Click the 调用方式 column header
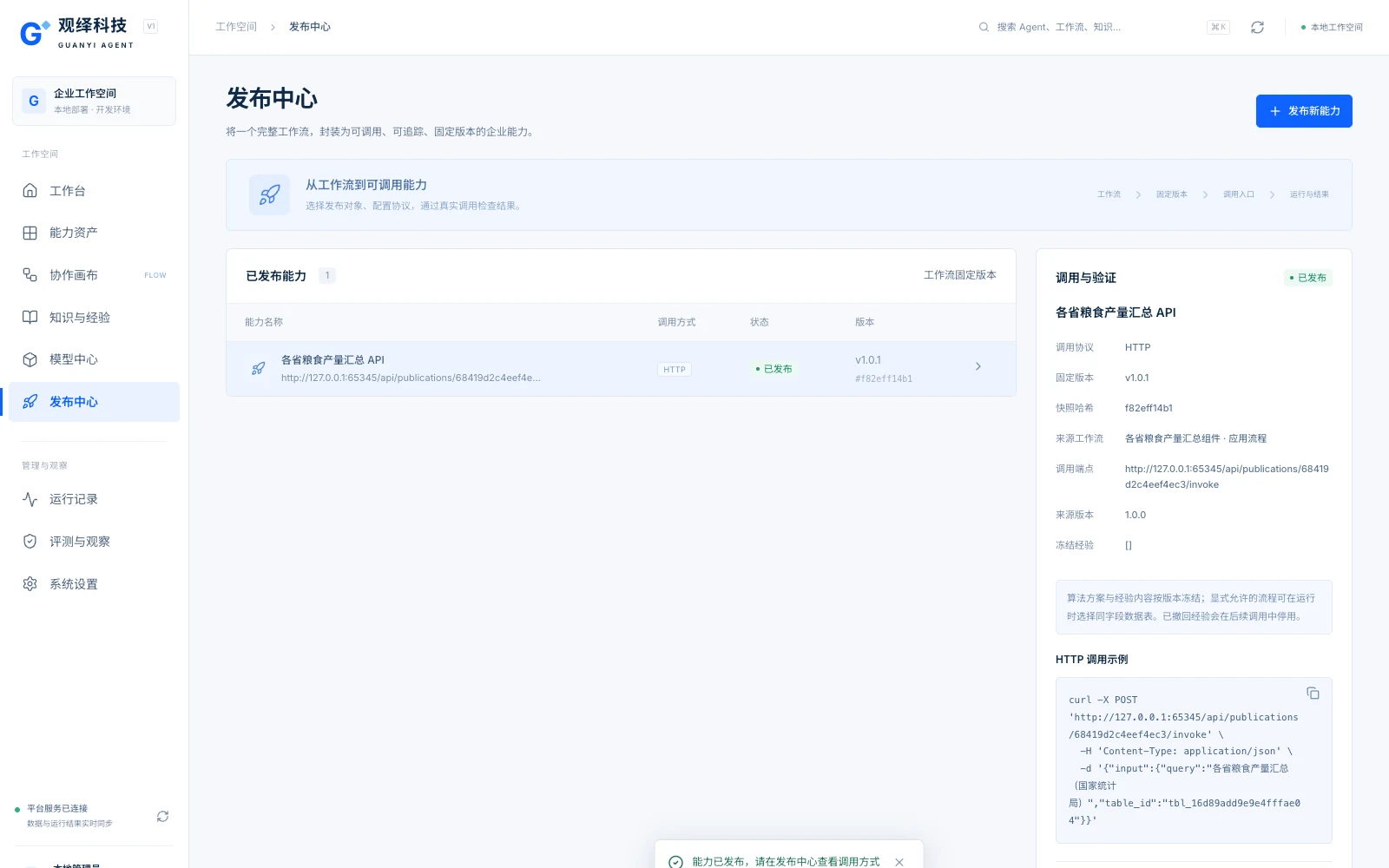 point(676,322)
